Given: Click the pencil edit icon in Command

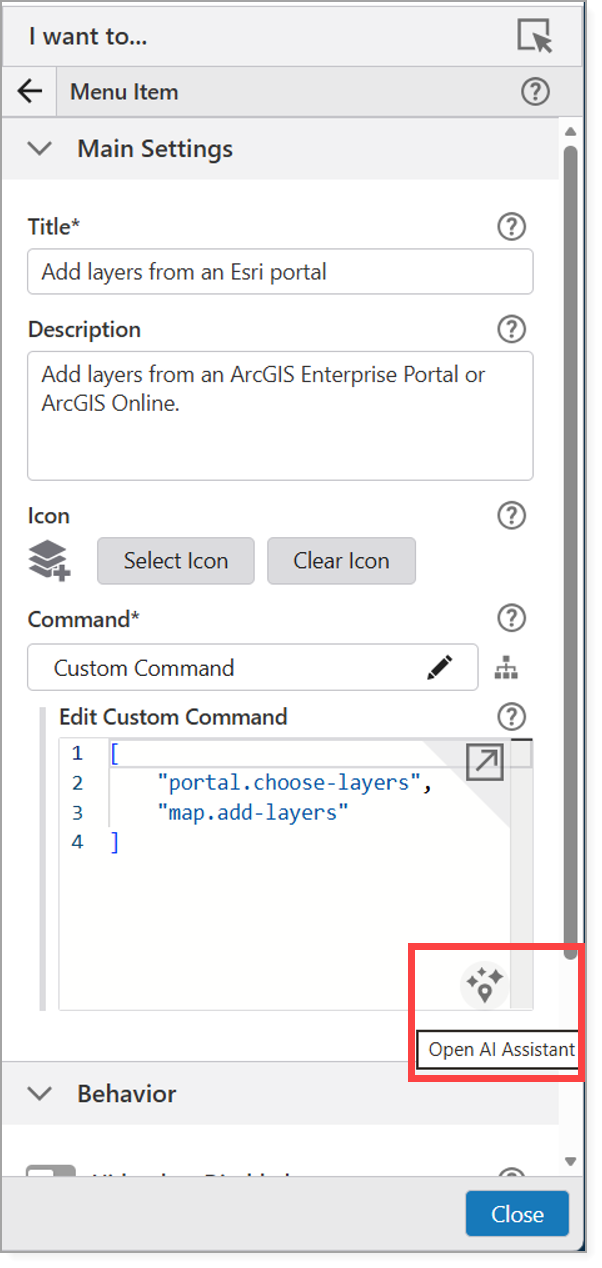Looking at the screenshot, I should click(439, 667).
